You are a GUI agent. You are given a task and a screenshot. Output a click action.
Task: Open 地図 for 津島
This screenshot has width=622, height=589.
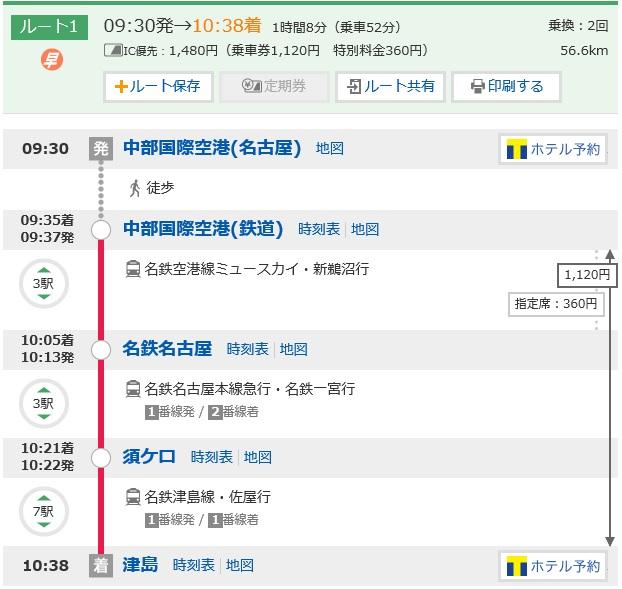[x=240, y=565]
